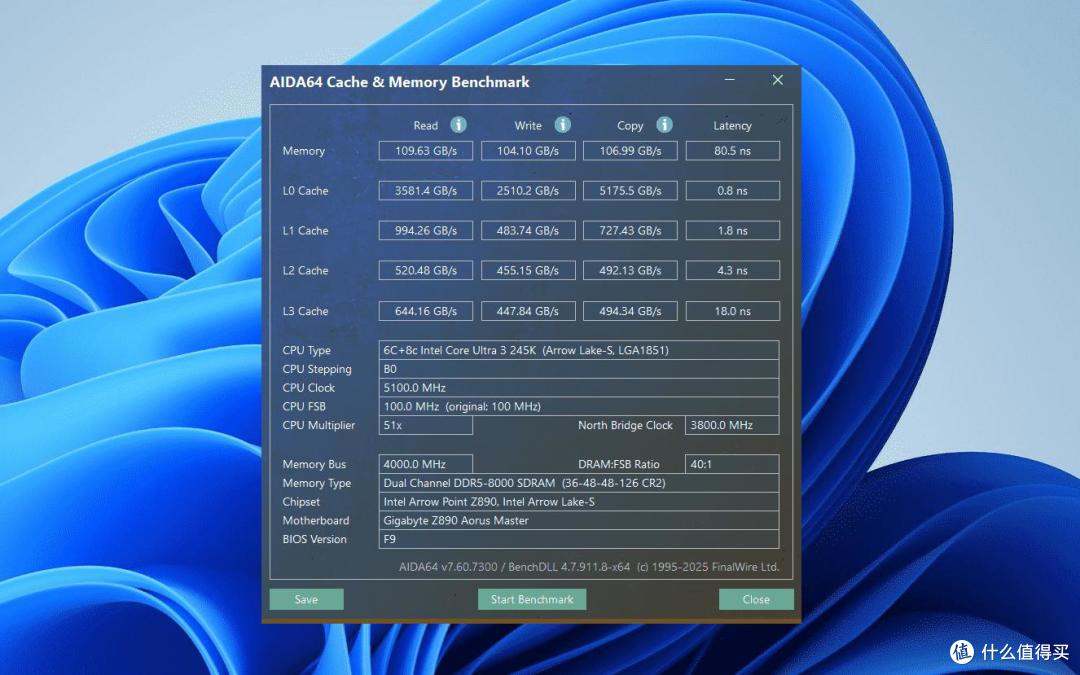Screen dimensions: 1080x675
Task: Click L1 Cache latency 1.8 ns
Action: point(733,231)
